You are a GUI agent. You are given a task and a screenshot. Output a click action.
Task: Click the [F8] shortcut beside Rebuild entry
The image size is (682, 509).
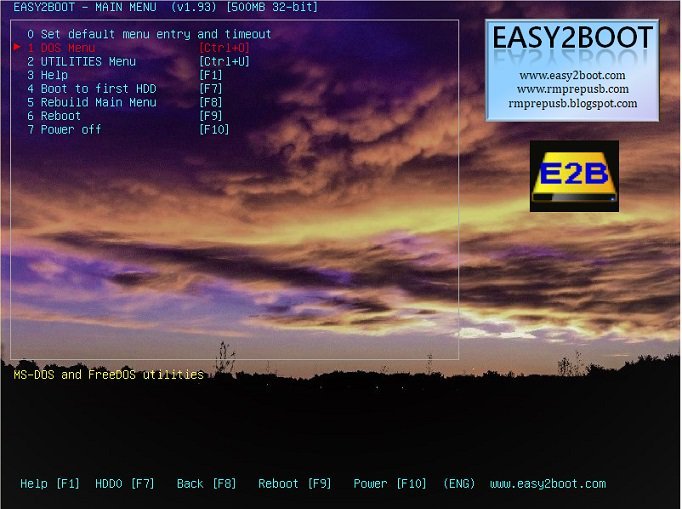point(211,102)
